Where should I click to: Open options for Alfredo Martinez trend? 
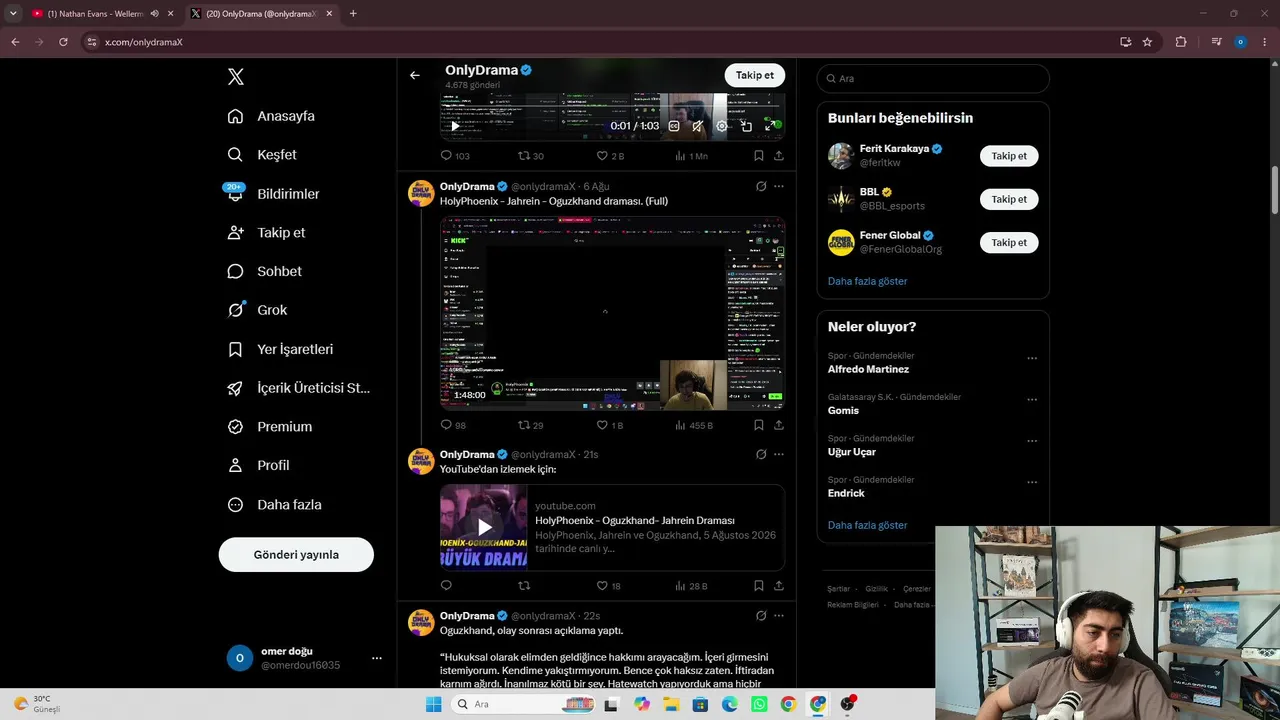coord(1032,358)
